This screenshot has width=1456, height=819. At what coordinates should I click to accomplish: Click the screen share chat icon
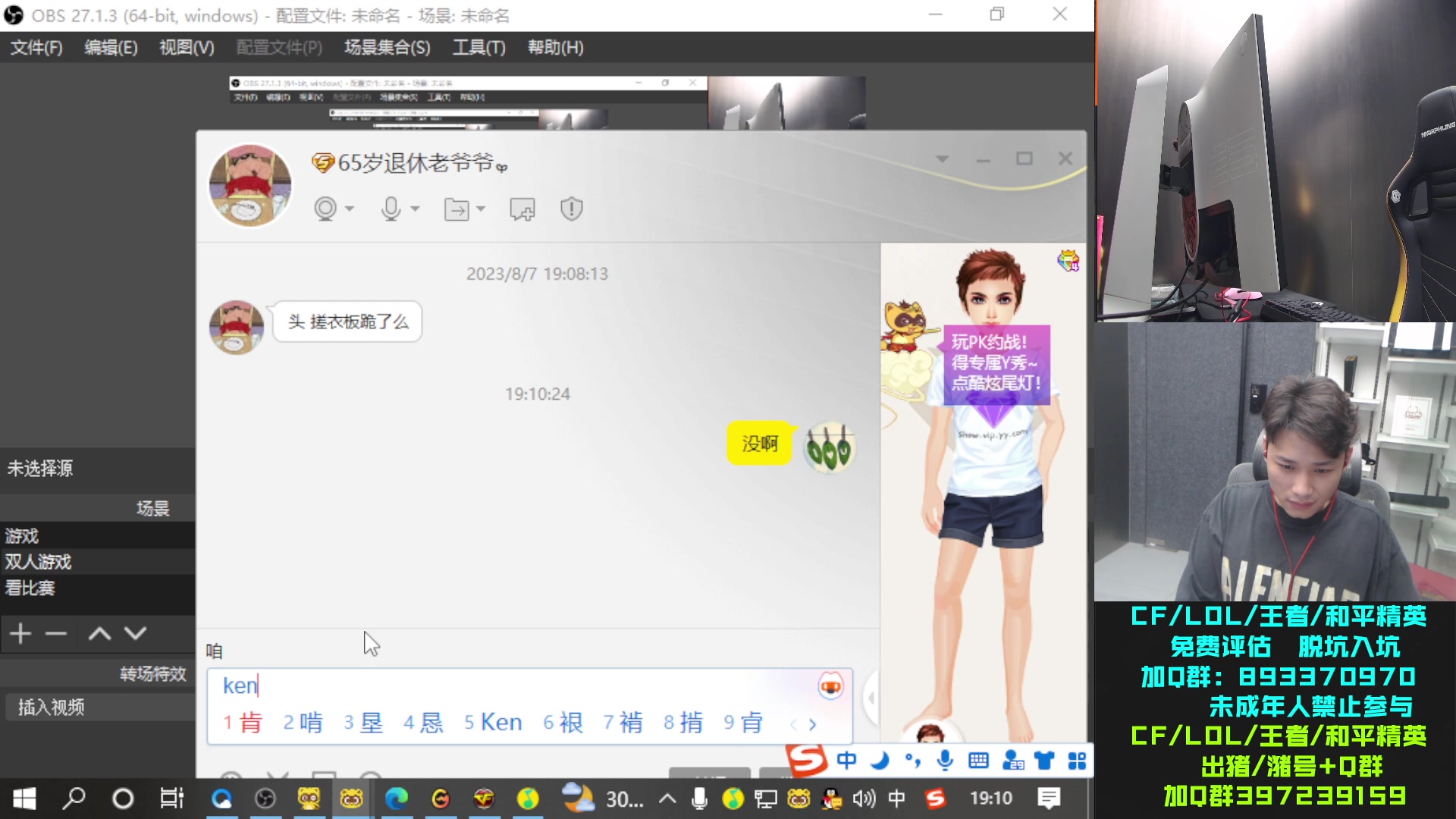pyautogui.click(x=522, y=209)
